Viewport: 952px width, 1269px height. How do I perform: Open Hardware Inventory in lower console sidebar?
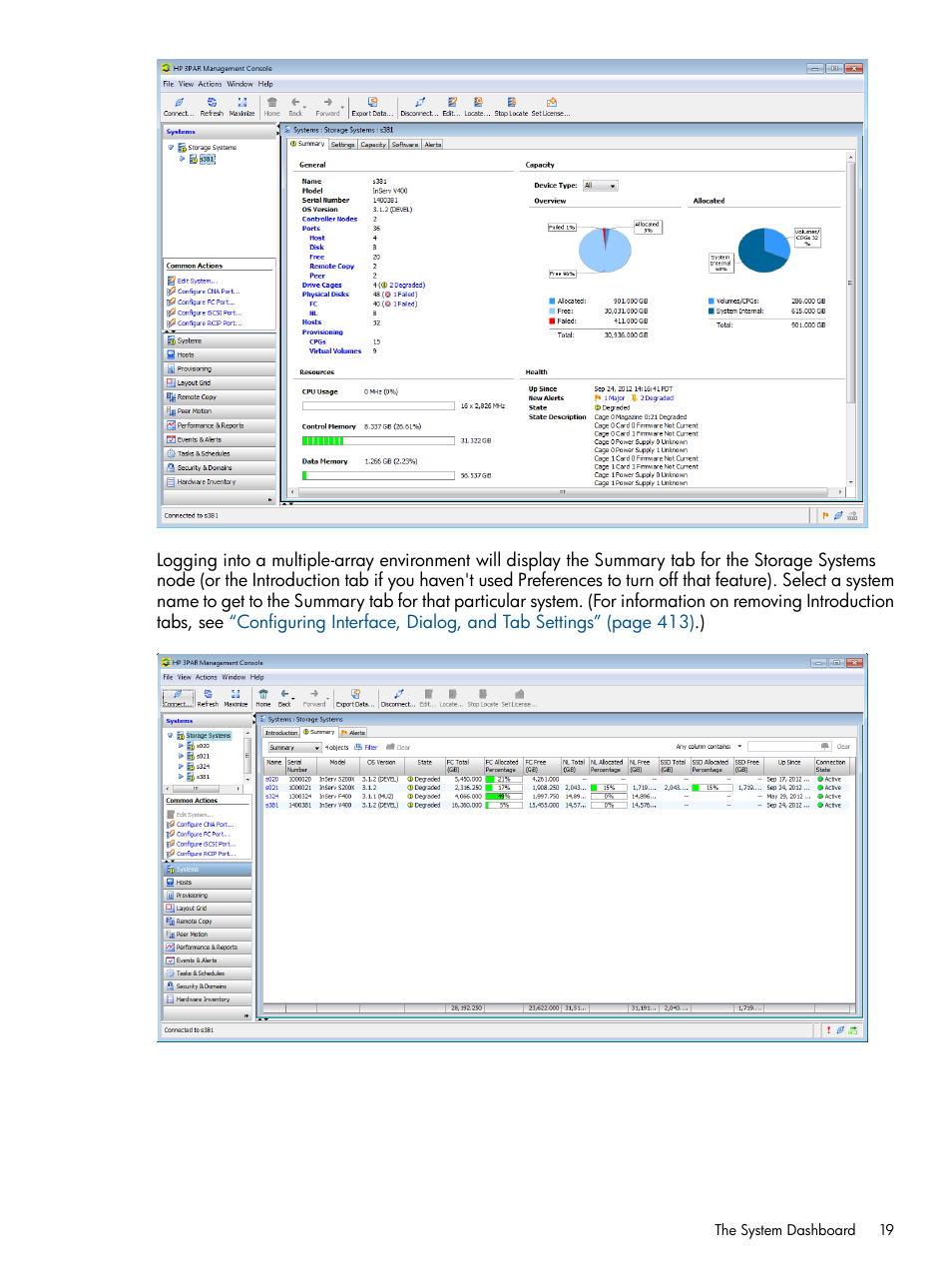click(x=208, y=999)
